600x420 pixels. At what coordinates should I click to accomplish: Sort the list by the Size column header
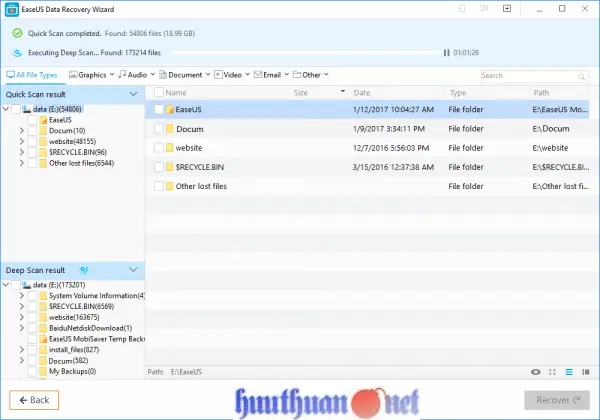point(300,93)
